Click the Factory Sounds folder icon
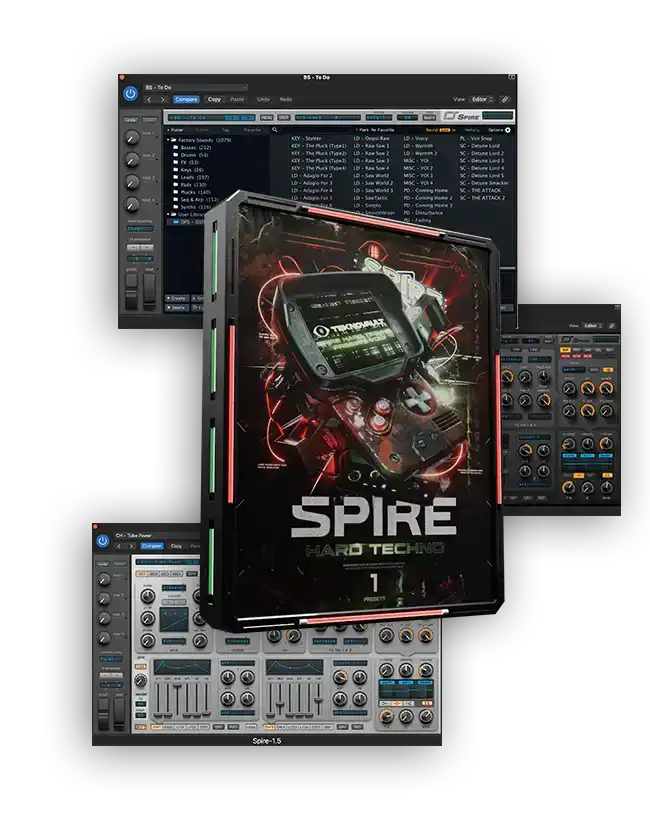 (174, 140)
